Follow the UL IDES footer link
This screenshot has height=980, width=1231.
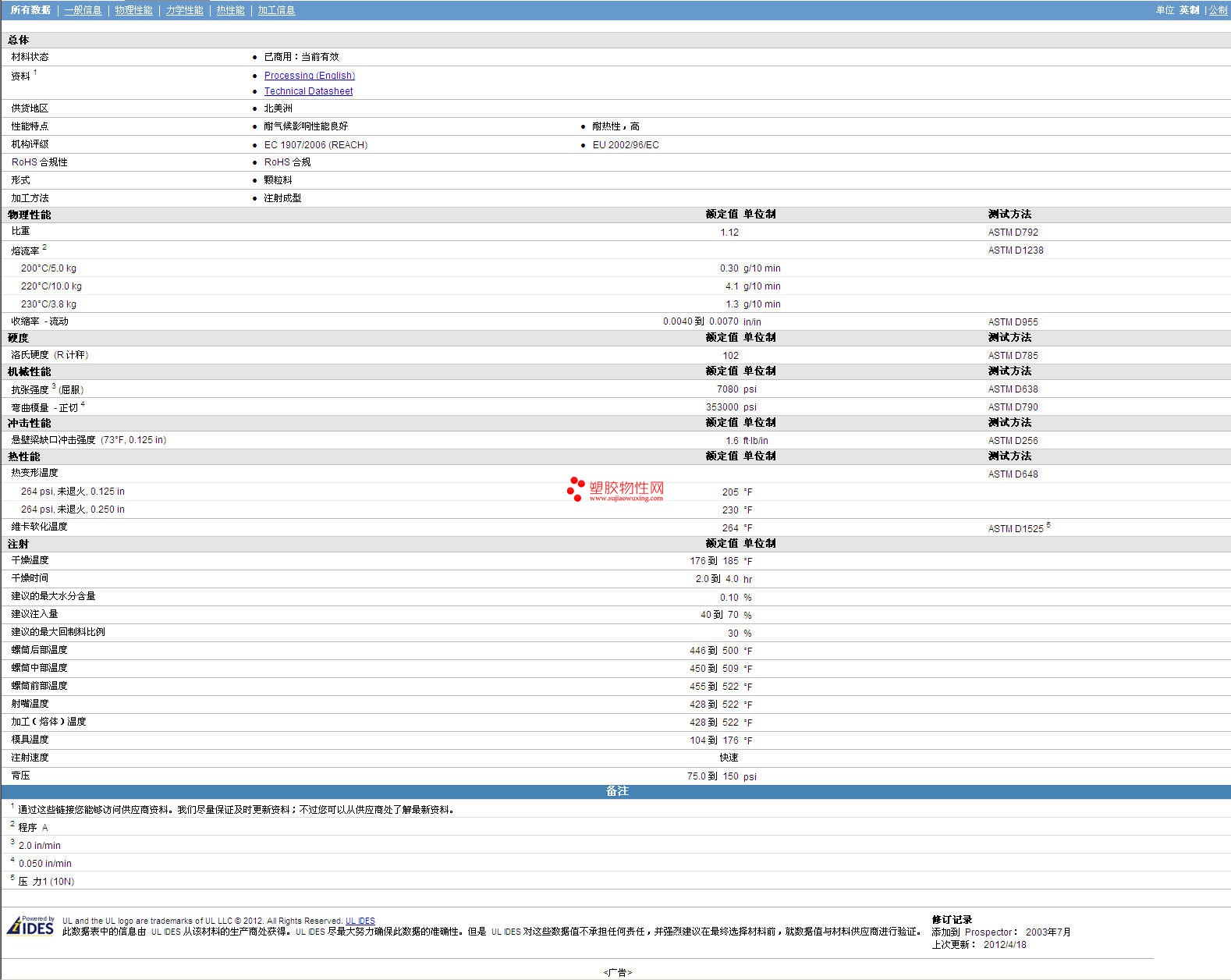(360, 921)
